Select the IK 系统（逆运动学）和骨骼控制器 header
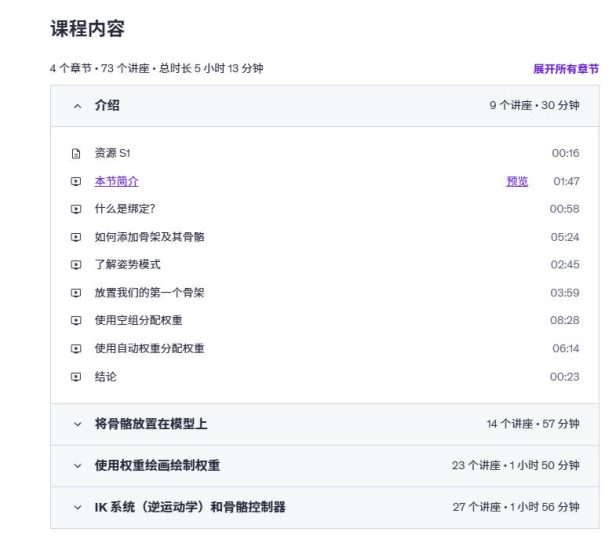The height and width of the screenshot is (550, 616). 190,507
